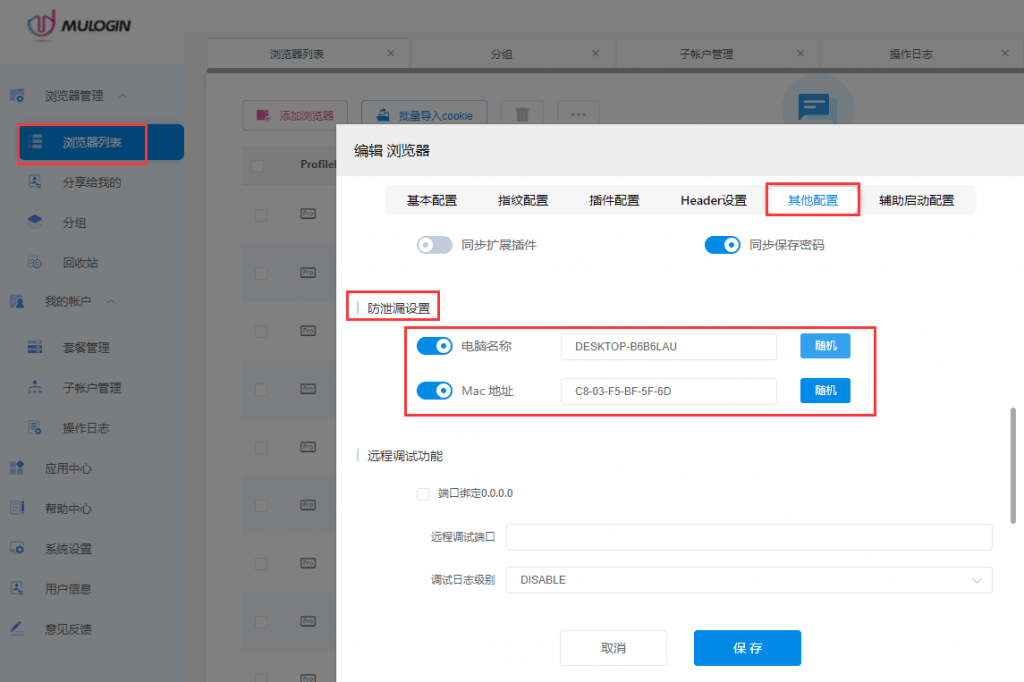Click the 分享给我的 sidebar icon
1024x682 pixels.
click(35, 182)
